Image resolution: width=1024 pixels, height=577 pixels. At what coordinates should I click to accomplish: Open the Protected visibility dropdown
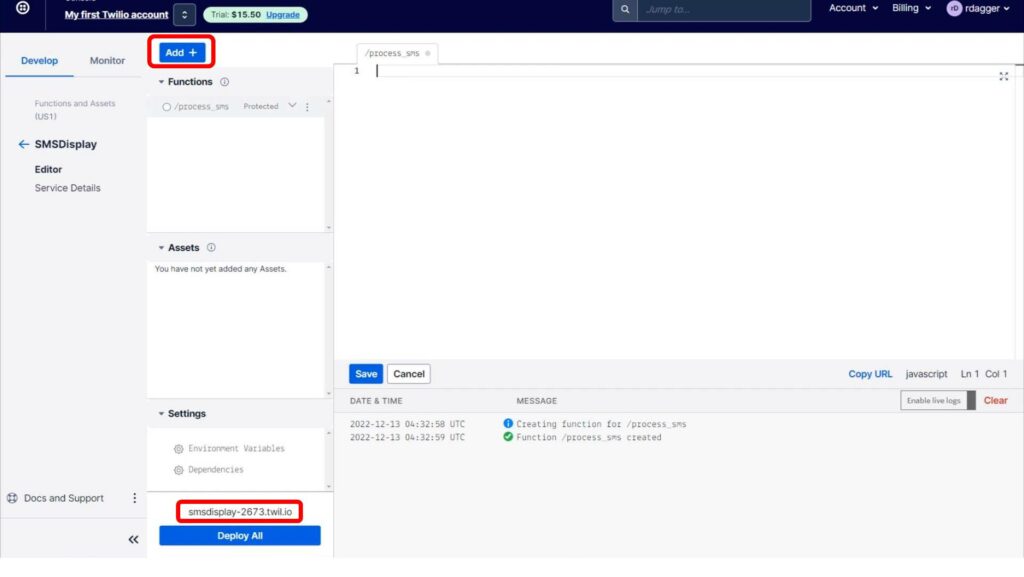coord(293,106)
